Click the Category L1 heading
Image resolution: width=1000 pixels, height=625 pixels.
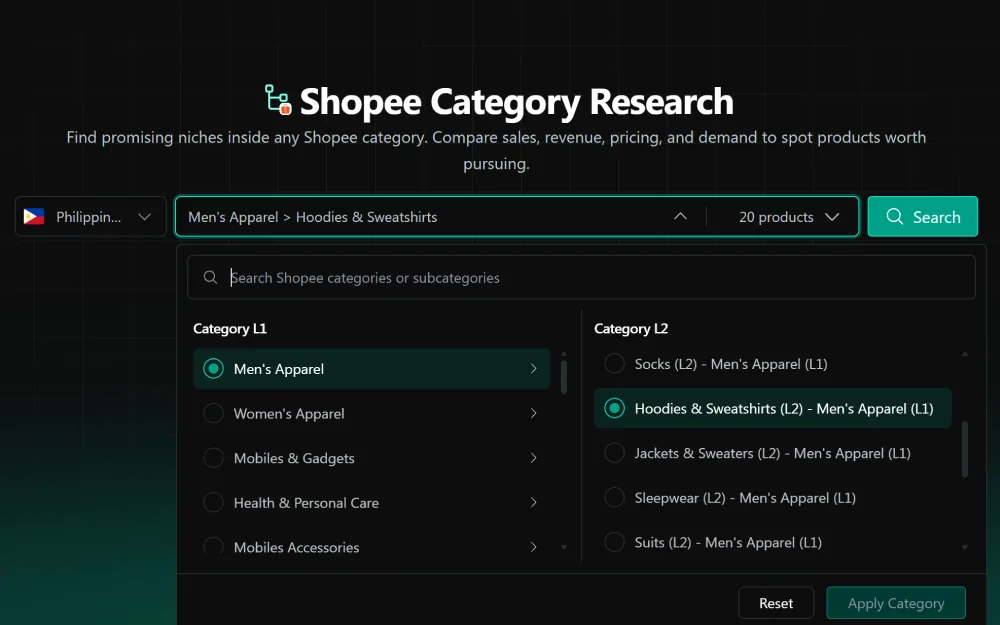[230, 328]
